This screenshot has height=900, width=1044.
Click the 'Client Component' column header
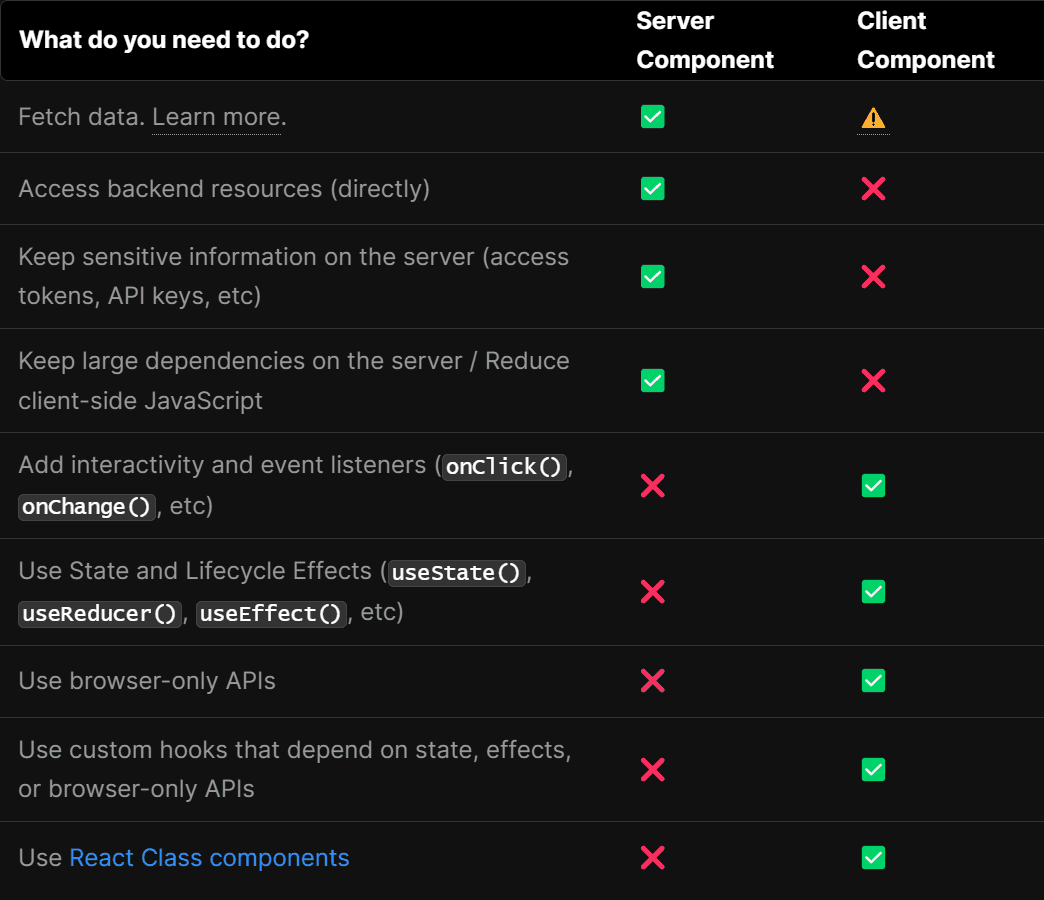(x=925, y=40)
